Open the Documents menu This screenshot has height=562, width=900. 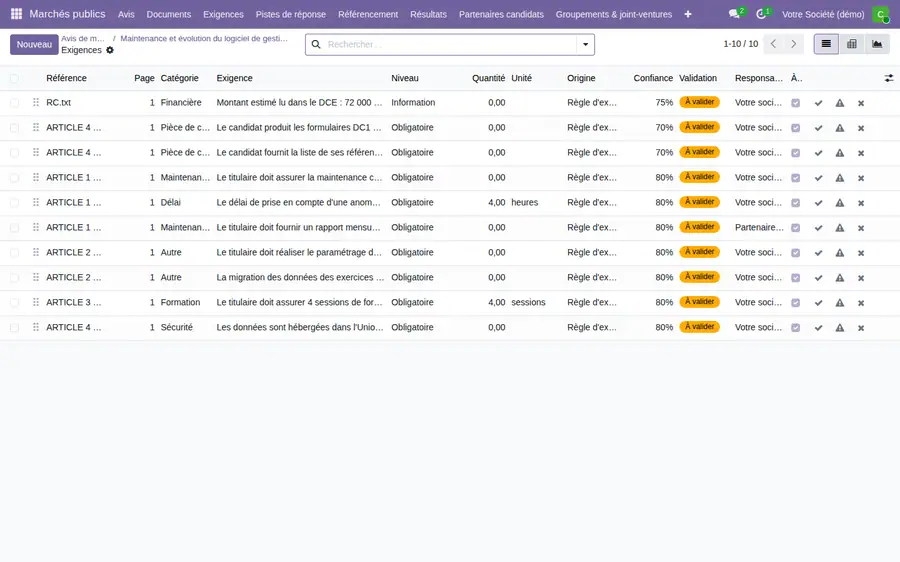pyautogui.click(x=169, y=14)
